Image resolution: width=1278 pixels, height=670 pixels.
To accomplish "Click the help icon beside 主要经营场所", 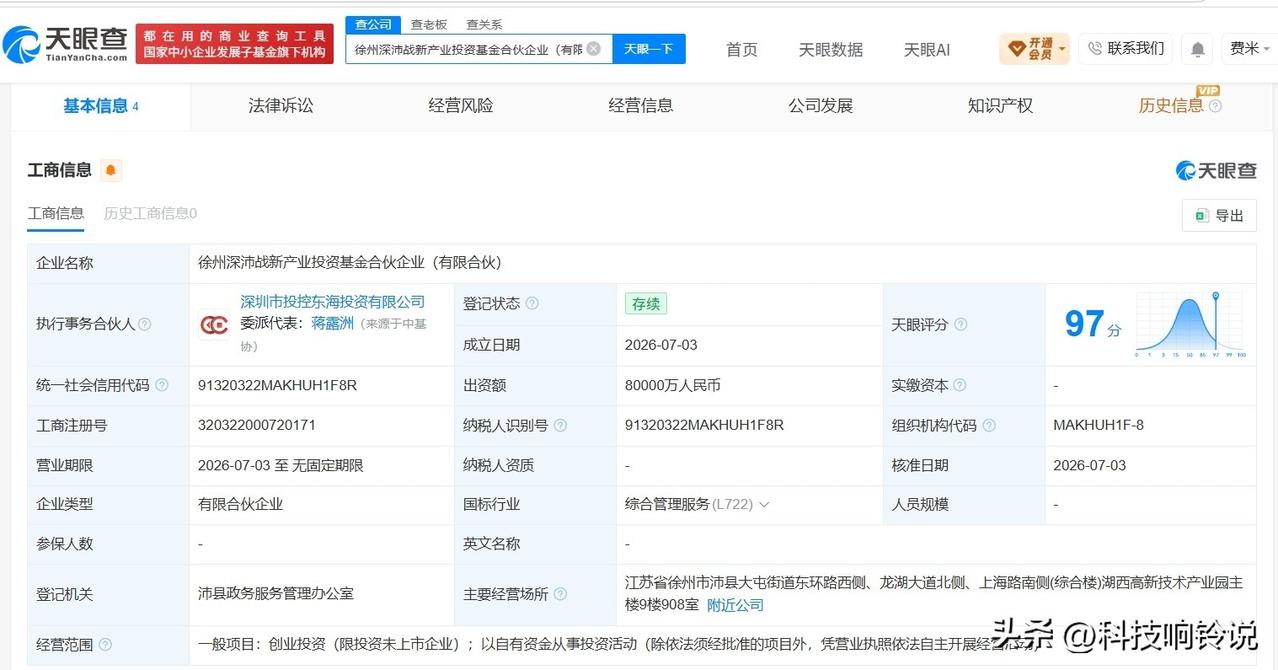I will tap(560, 594).
